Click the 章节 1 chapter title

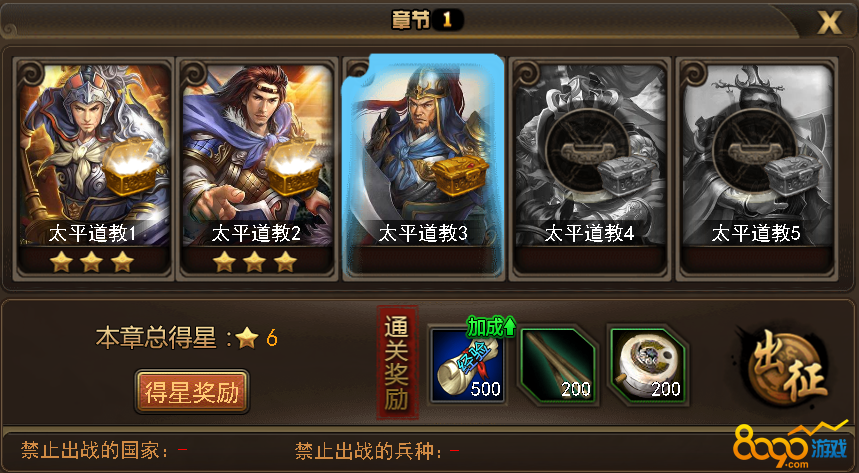(427, 20)
